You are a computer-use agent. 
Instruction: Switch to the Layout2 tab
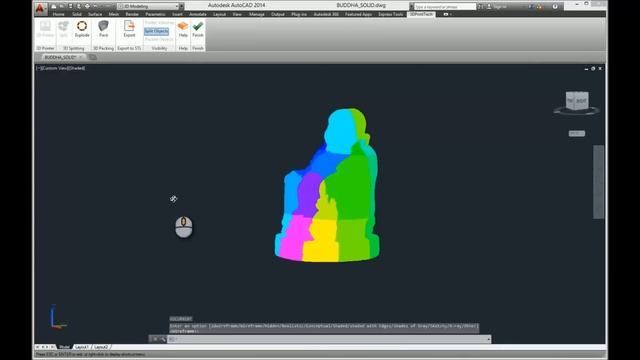[x=101, y=347]
